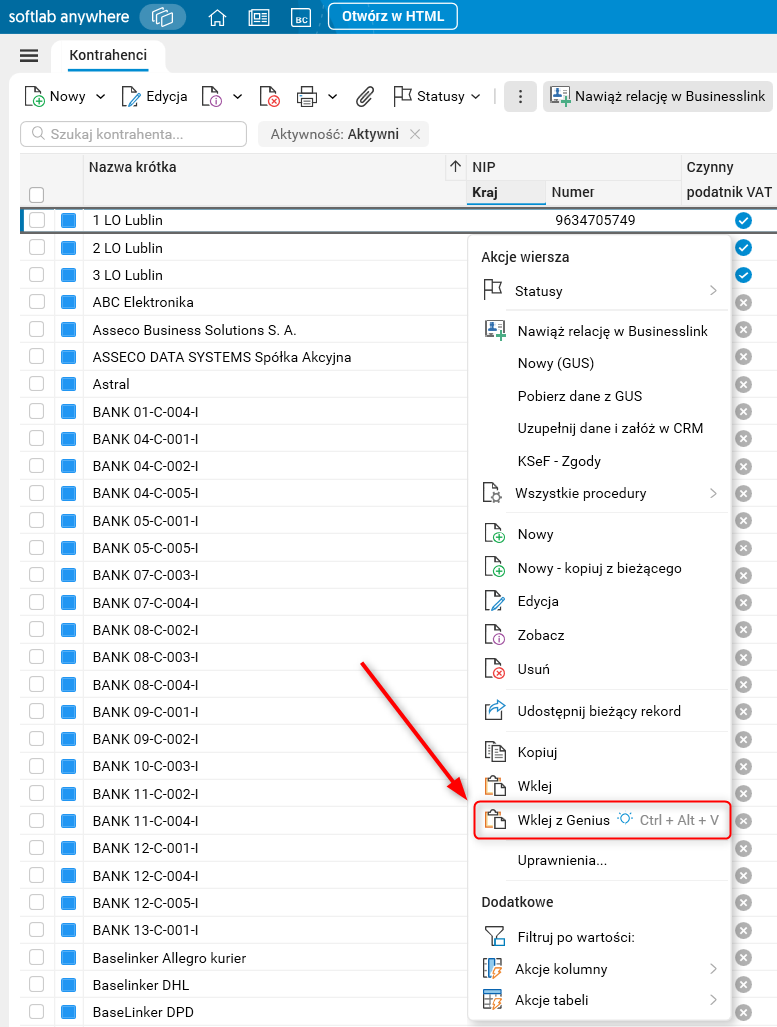The image size is (777, 1027).
Task: Open the softlab anywhere workspace icon
Action: pyautogui.click(x=162, y=17)
